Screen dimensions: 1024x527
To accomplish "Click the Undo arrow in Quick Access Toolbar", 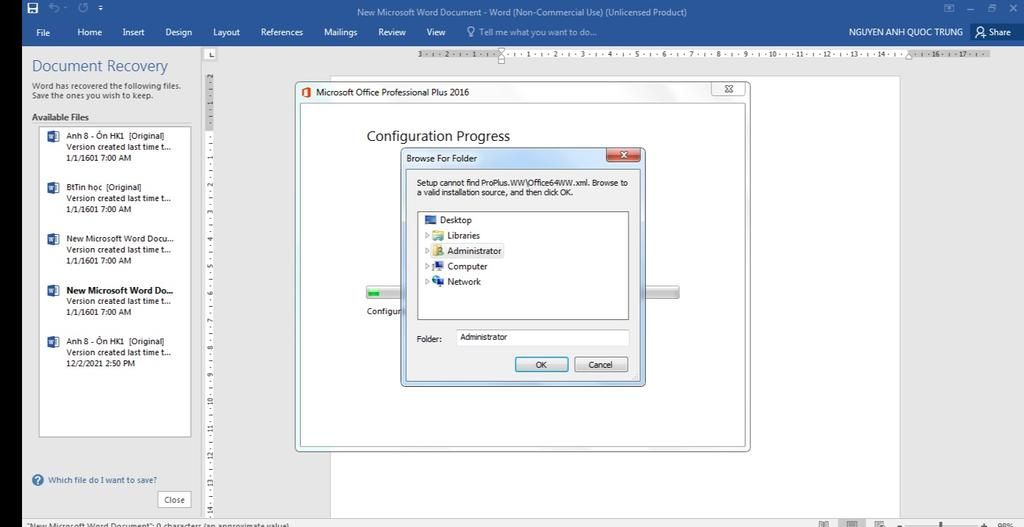I will [x=56, y=9].
